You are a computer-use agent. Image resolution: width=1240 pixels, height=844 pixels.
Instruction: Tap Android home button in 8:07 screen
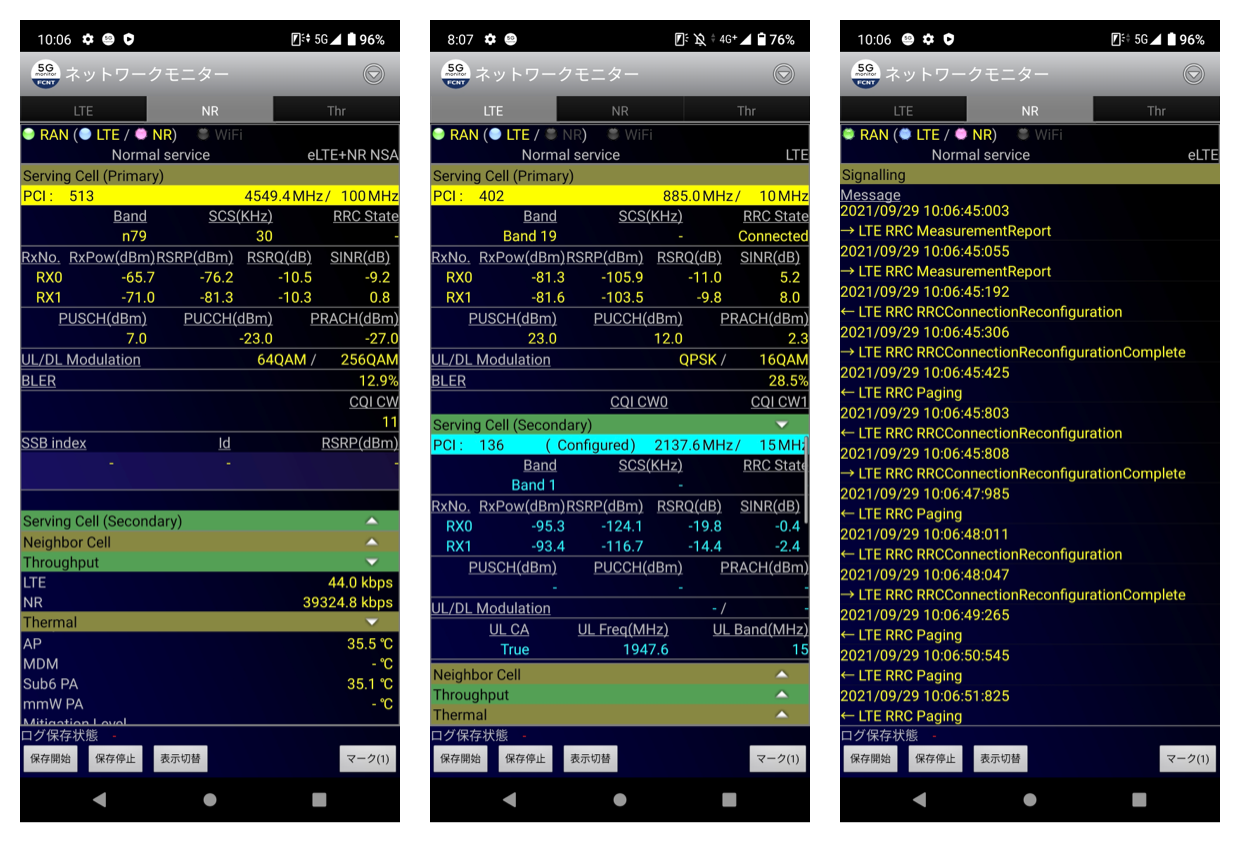click(620, 800)
